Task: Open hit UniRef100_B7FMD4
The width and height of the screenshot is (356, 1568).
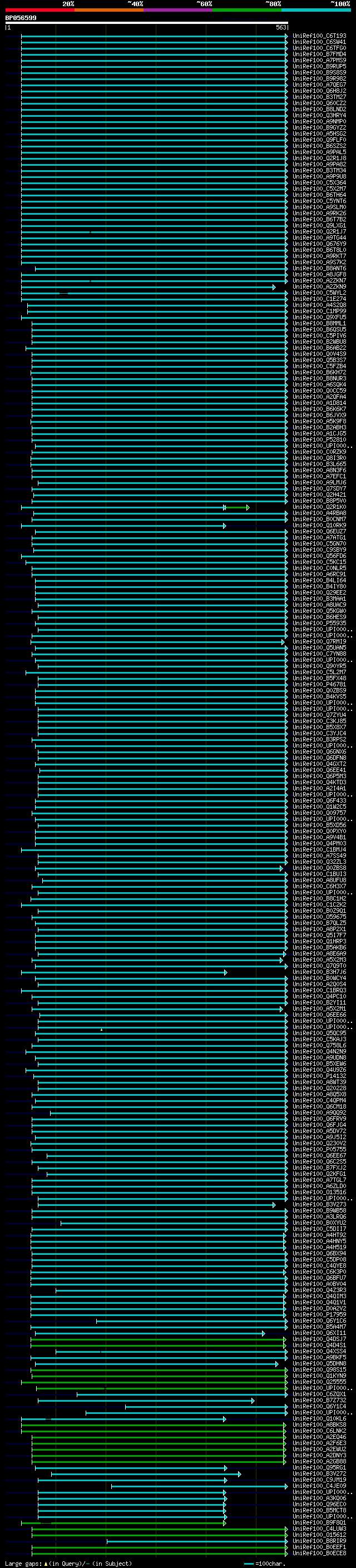Action: pos(319,54)
